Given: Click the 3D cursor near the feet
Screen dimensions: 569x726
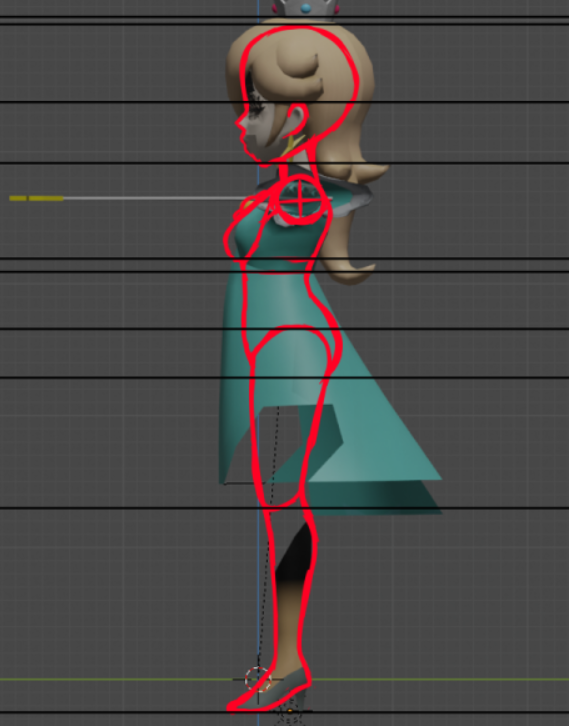Looking at the screenshot, I should [257, 679].
